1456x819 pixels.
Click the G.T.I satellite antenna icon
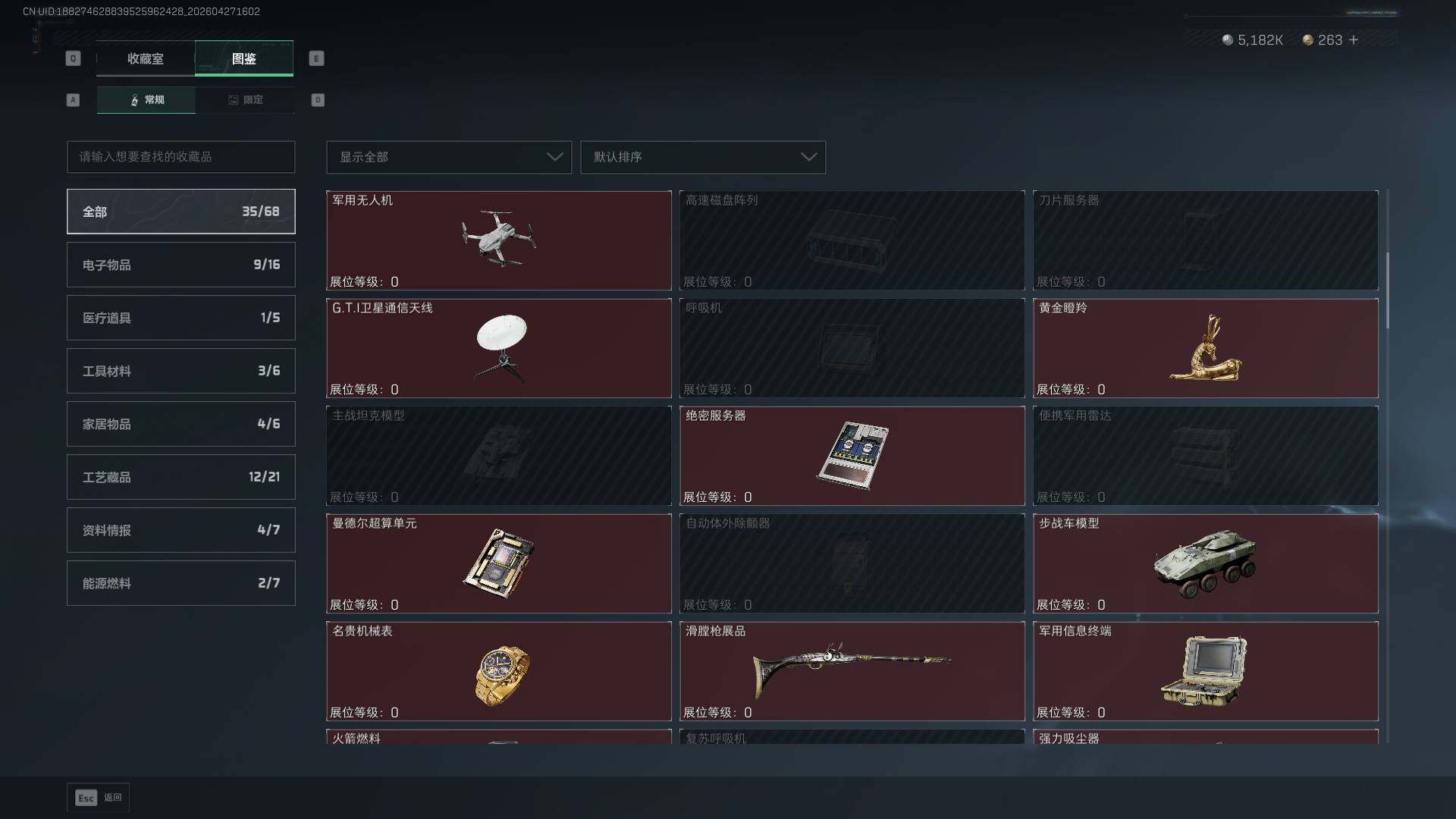pos(500,348)
